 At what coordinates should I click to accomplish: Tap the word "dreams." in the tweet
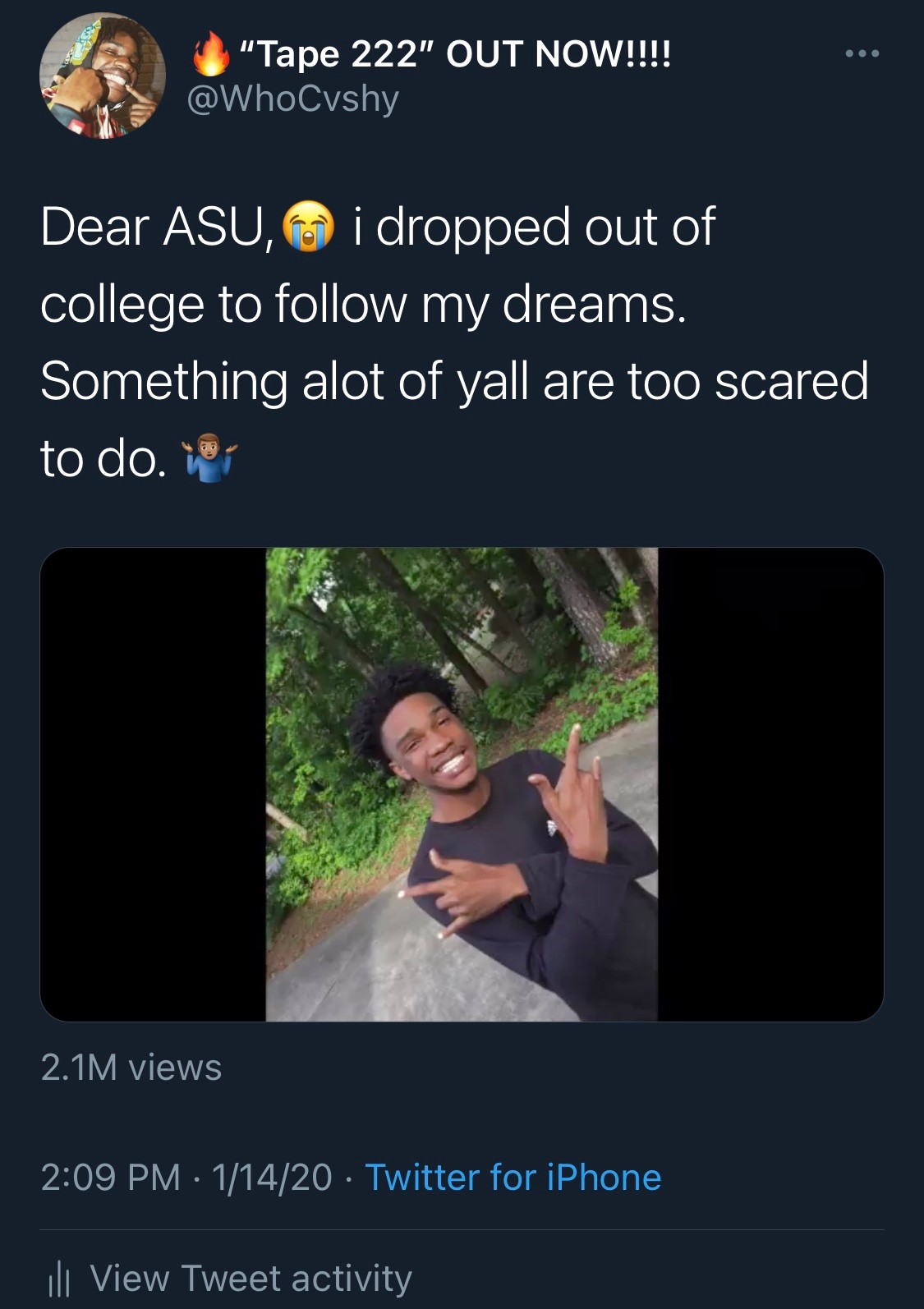pos(593,304)
